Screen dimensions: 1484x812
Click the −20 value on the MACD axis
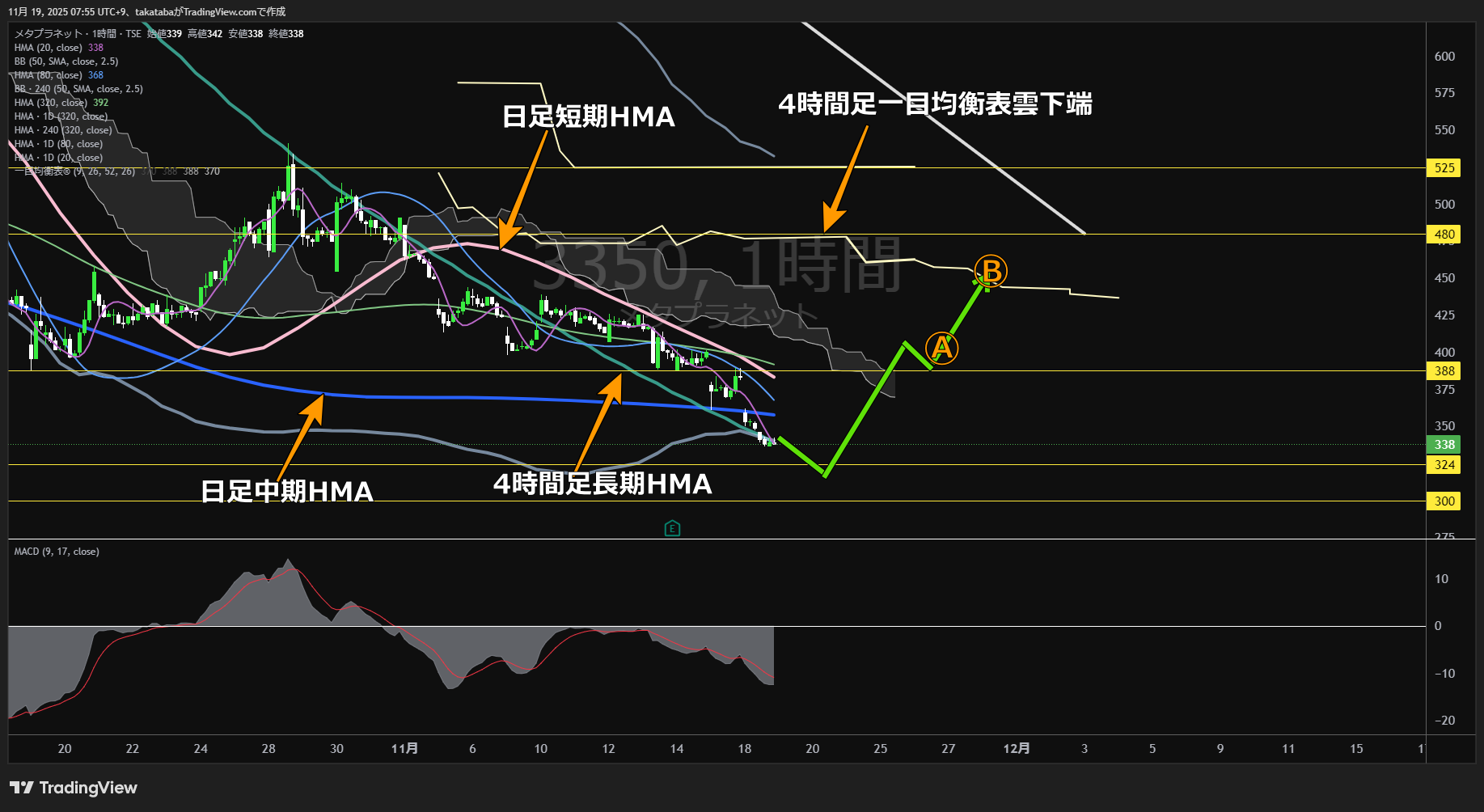click(x=1444, y=721)
